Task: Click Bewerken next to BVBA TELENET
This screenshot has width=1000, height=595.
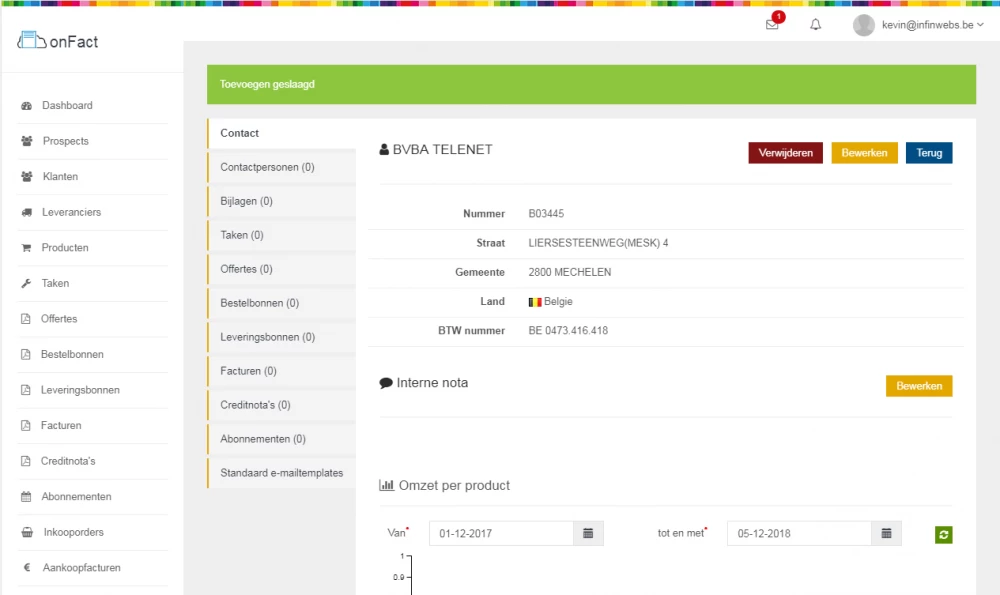Action: click(x=864, y=153)
